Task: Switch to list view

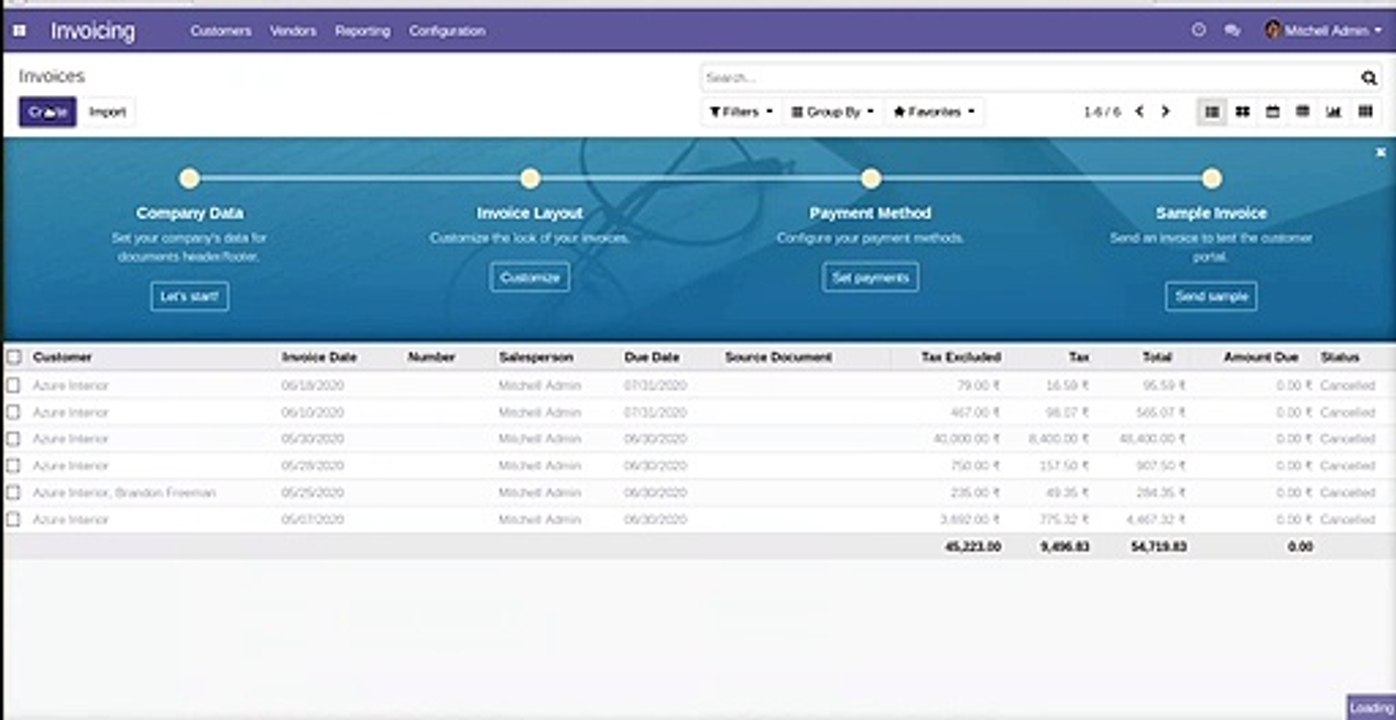Action: point(1212,112)
